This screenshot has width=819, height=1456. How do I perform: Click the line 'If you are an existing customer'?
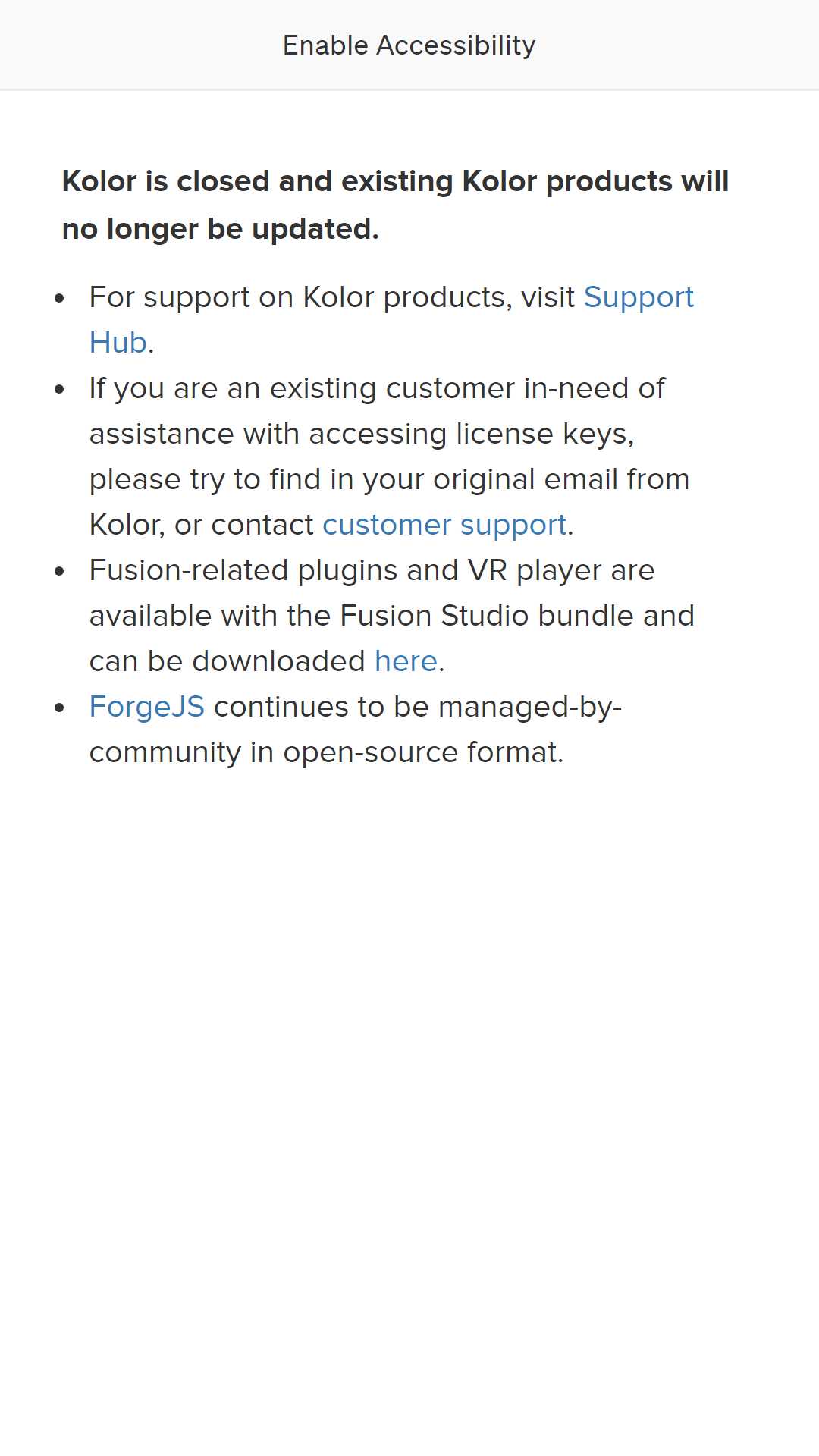(377, 388)
